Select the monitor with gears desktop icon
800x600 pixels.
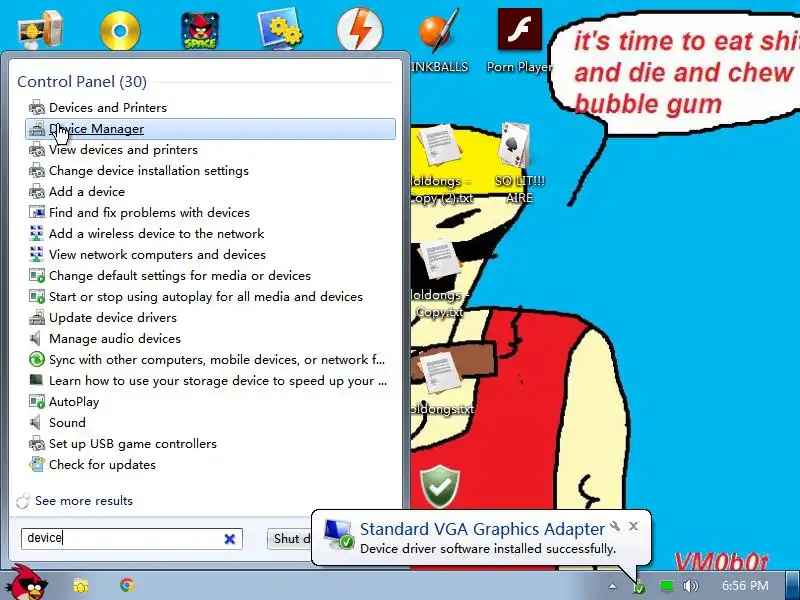pos(280,31)
